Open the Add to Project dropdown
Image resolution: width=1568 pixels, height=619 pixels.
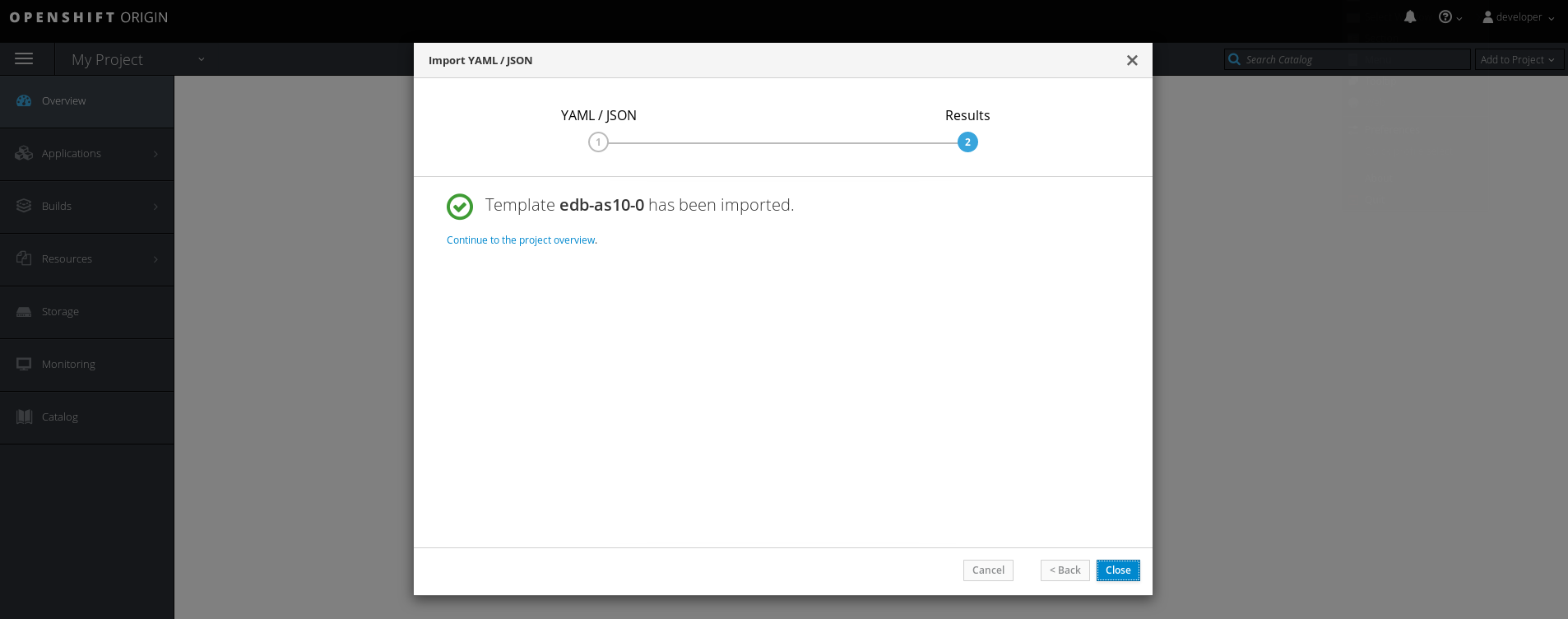(x=1518, y=59)
